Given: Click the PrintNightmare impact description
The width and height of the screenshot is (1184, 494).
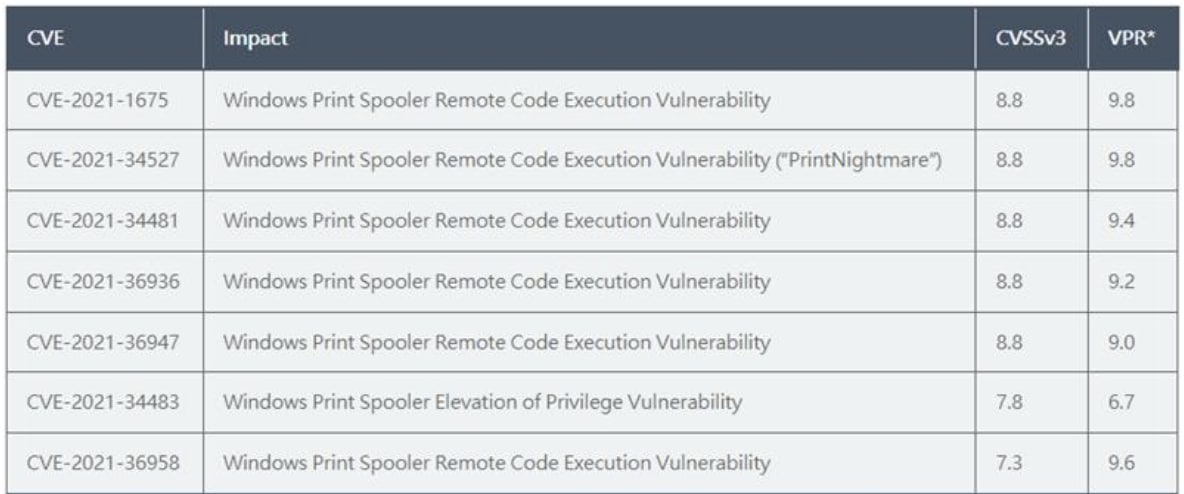Looking at the screenshot, I should click(582, 160).
